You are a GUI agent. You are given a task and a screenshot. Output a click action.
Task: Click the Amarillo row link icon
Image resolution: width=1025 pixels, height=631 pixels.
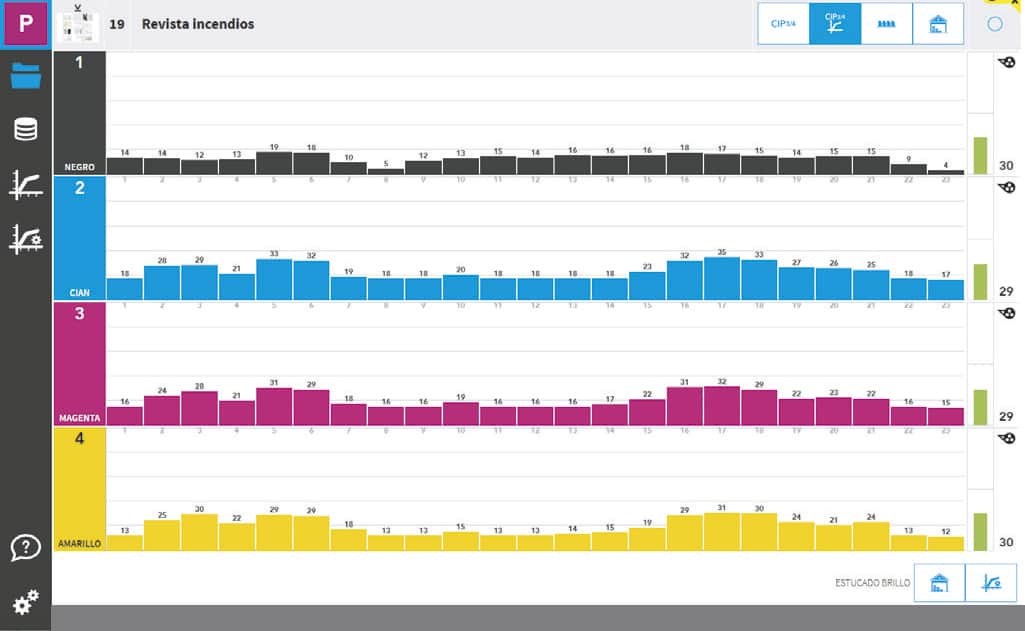[1007, 438]
